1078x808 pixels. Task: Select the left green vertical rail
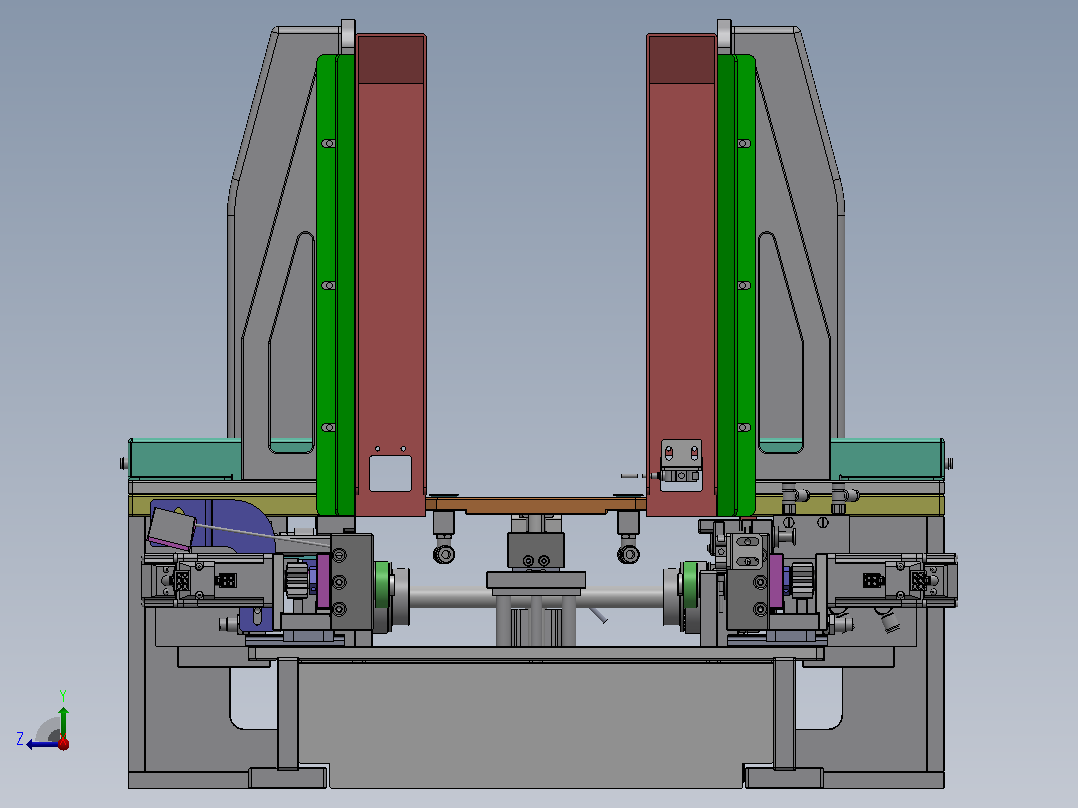[x=336, y=285]
